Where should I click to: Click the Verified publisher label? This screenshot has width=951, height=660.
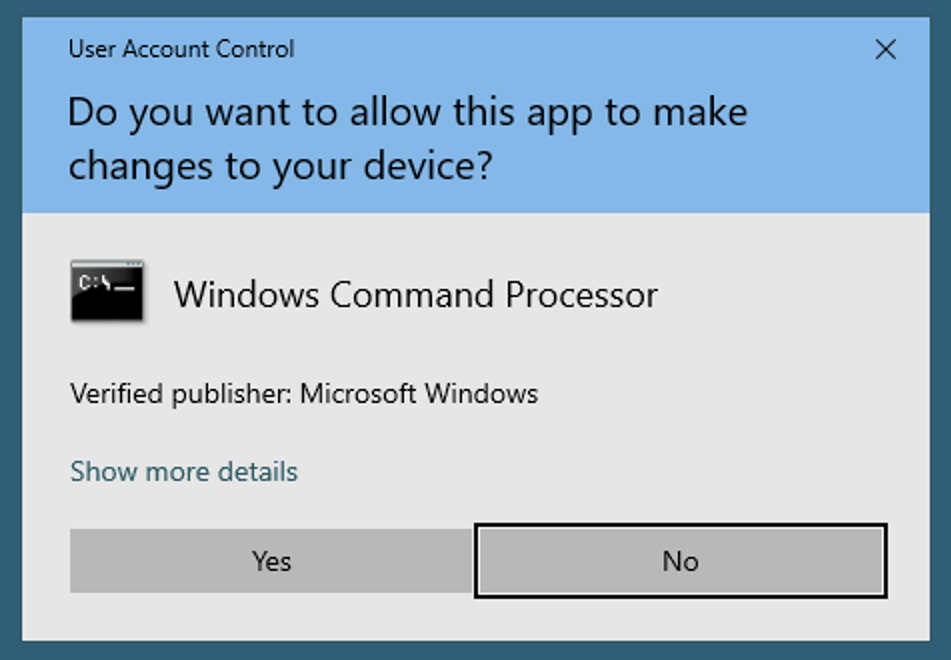coord(180,394)
